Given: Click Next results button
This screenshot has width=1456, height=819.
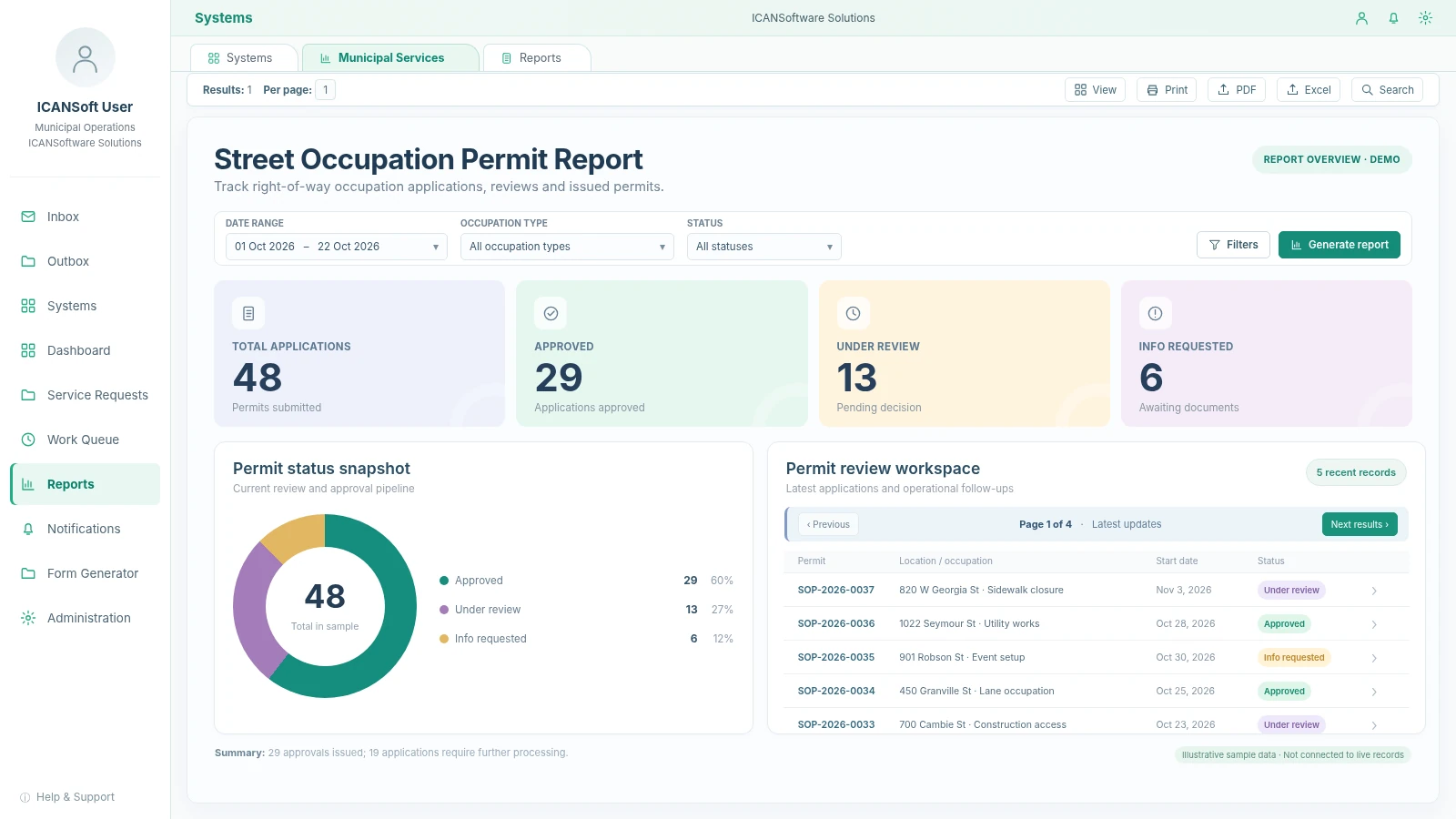Looking at the screenshot, I should click(x=1360, y=524).
